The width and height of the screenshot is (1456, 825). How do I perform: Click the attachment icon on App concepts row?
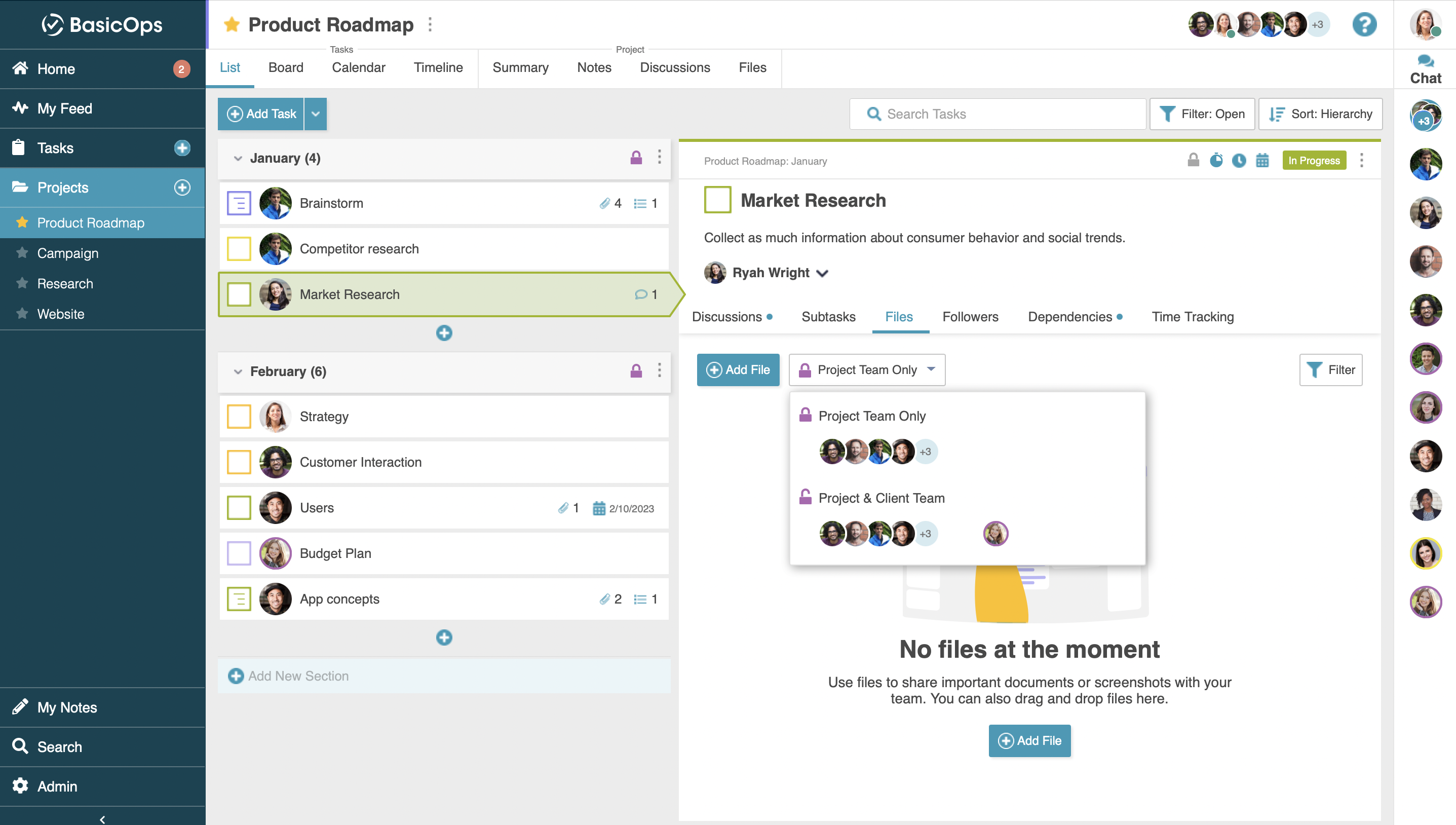pos(604,599)
